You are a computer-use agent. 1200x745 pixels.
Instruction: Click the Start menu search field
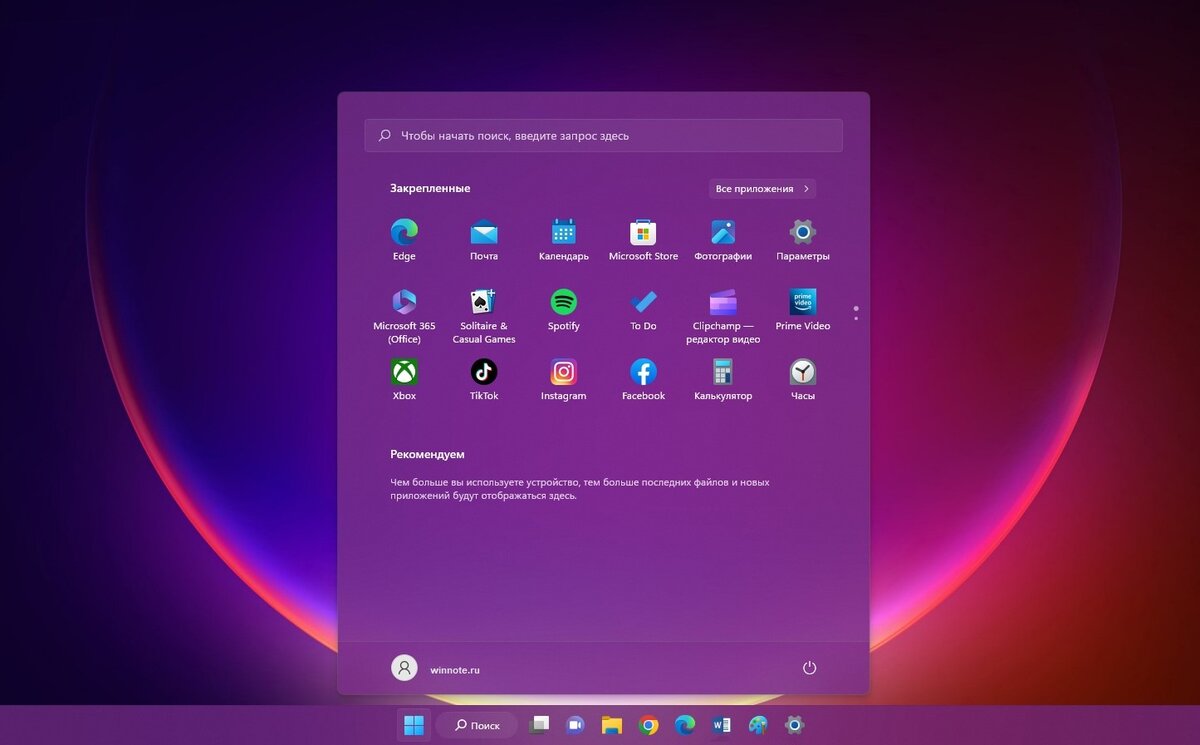603,136
